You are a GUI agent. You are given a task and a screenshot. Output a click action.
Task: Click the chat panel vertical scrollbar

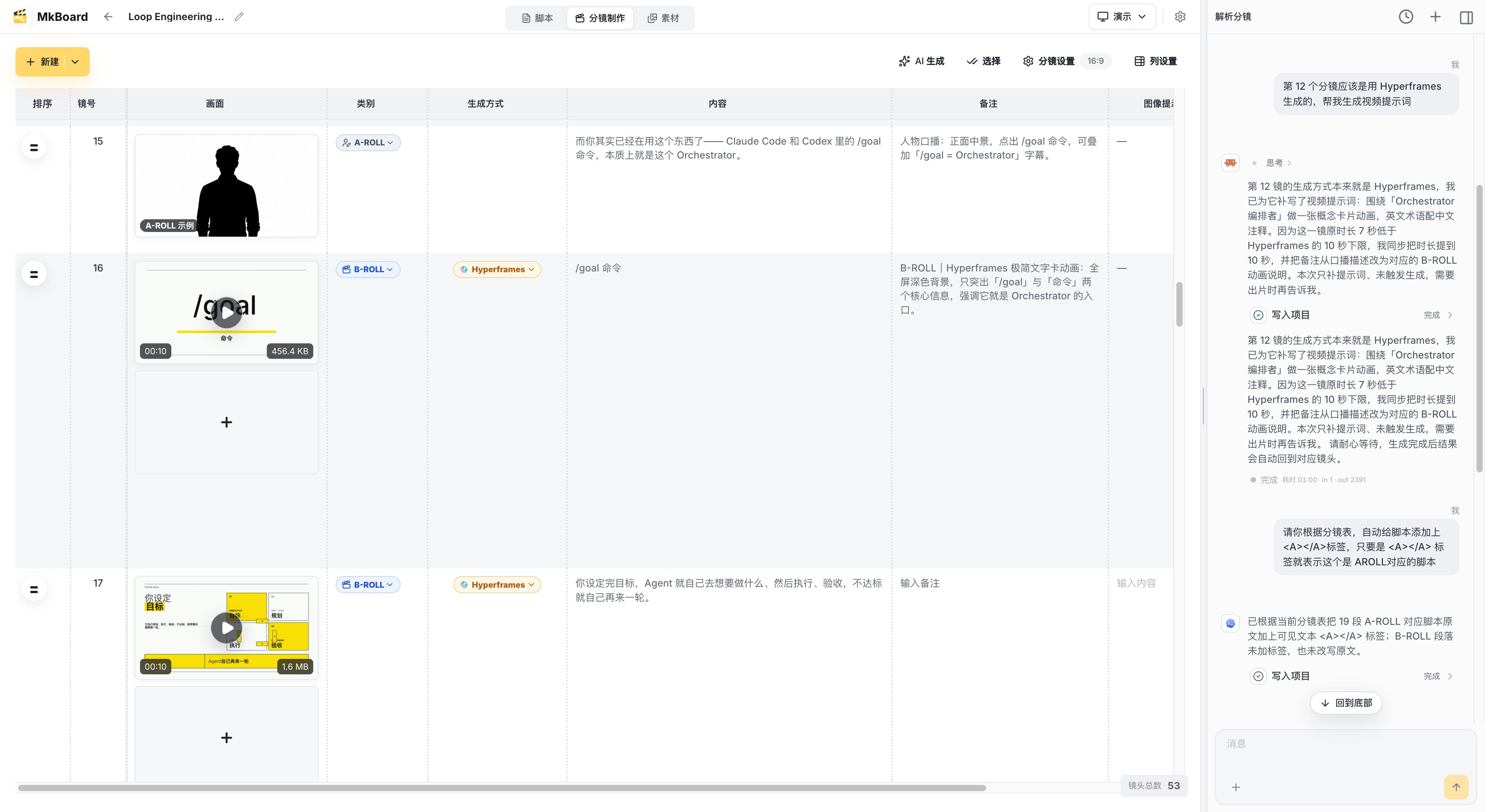click(1480, 329)
